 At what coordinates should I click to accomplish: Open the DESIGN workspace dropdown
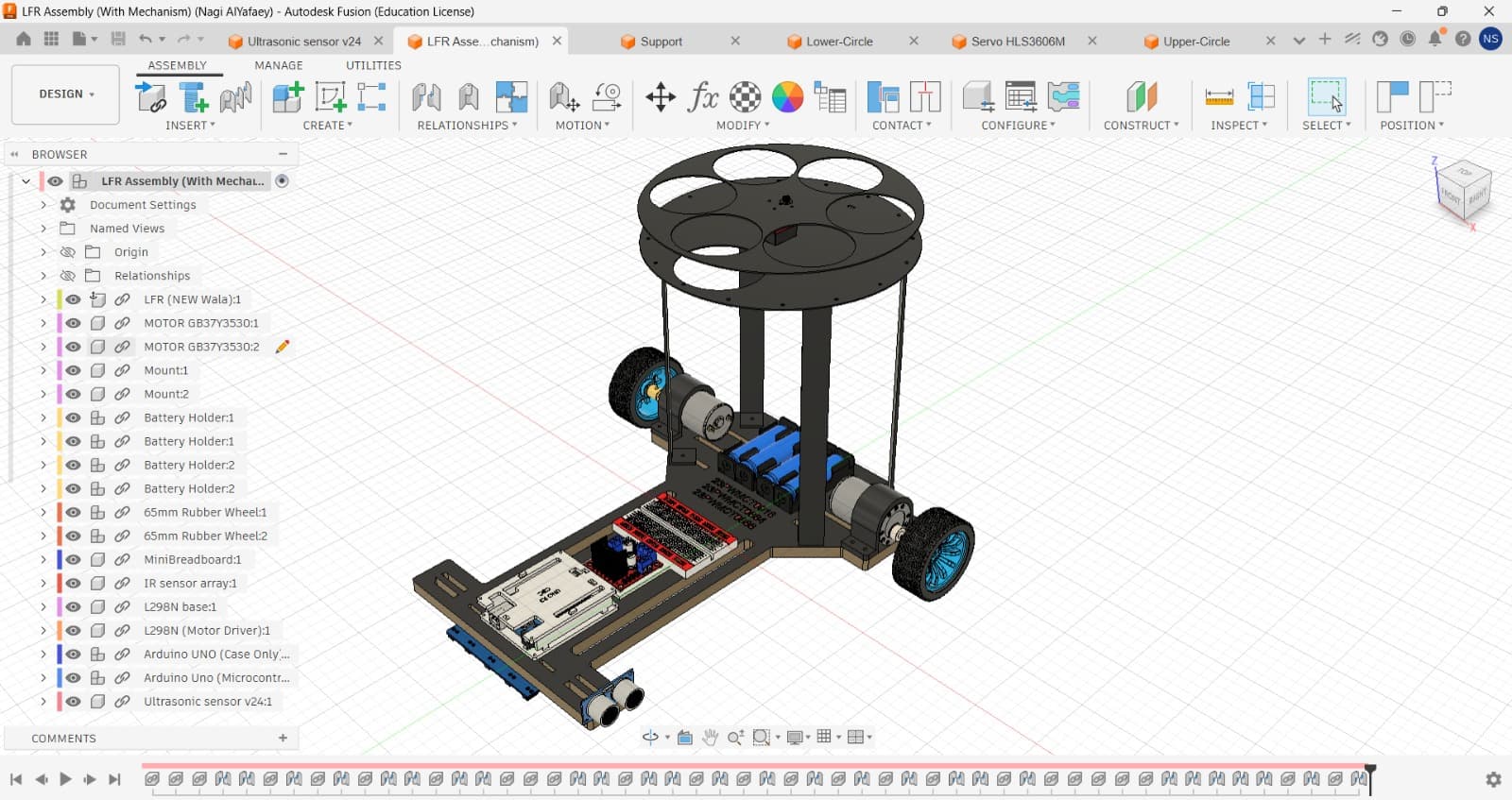pyautogui.click(x=66, y=94)
